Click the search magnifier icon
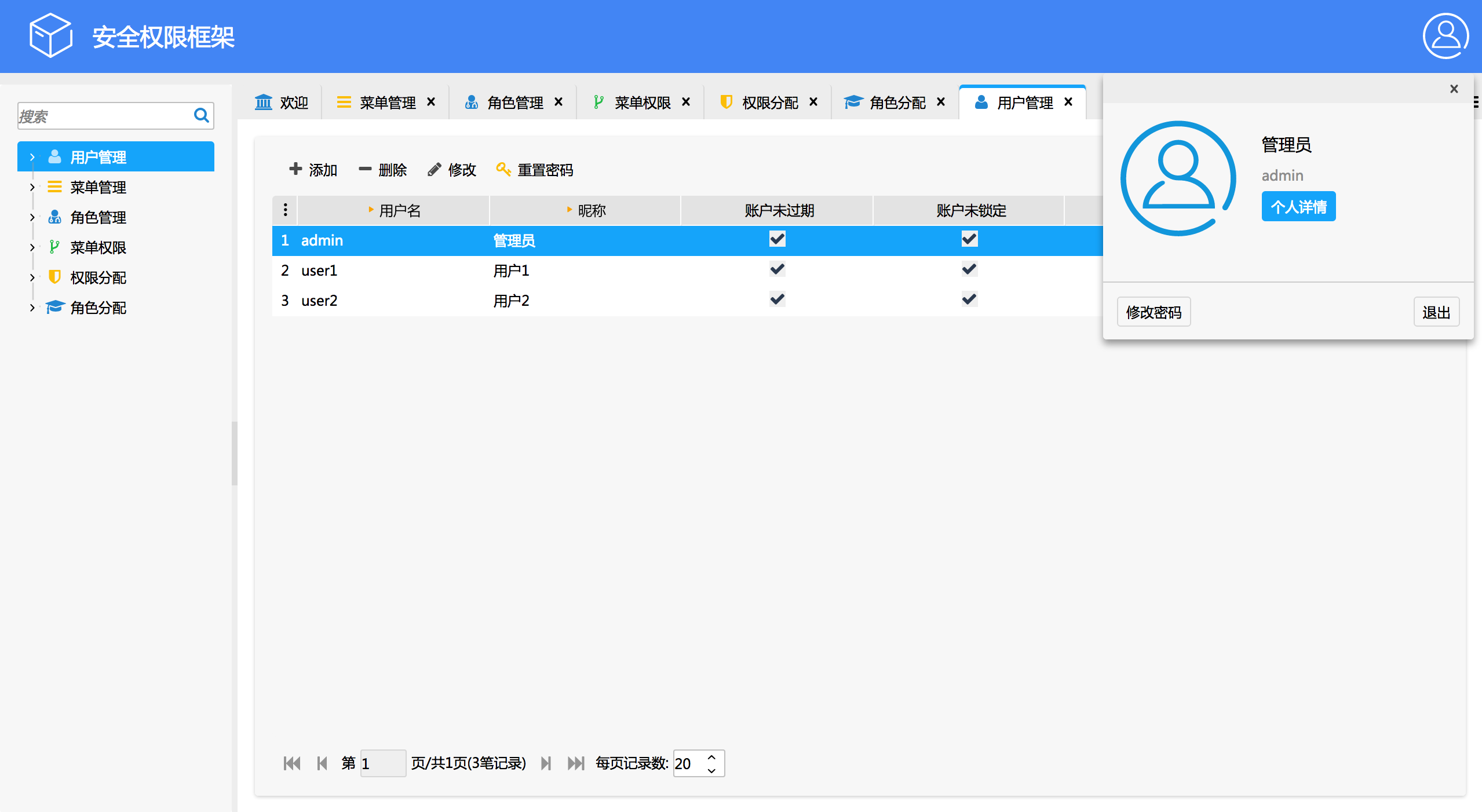This screenshot has height=812, width=1482. tap(201, 115)
